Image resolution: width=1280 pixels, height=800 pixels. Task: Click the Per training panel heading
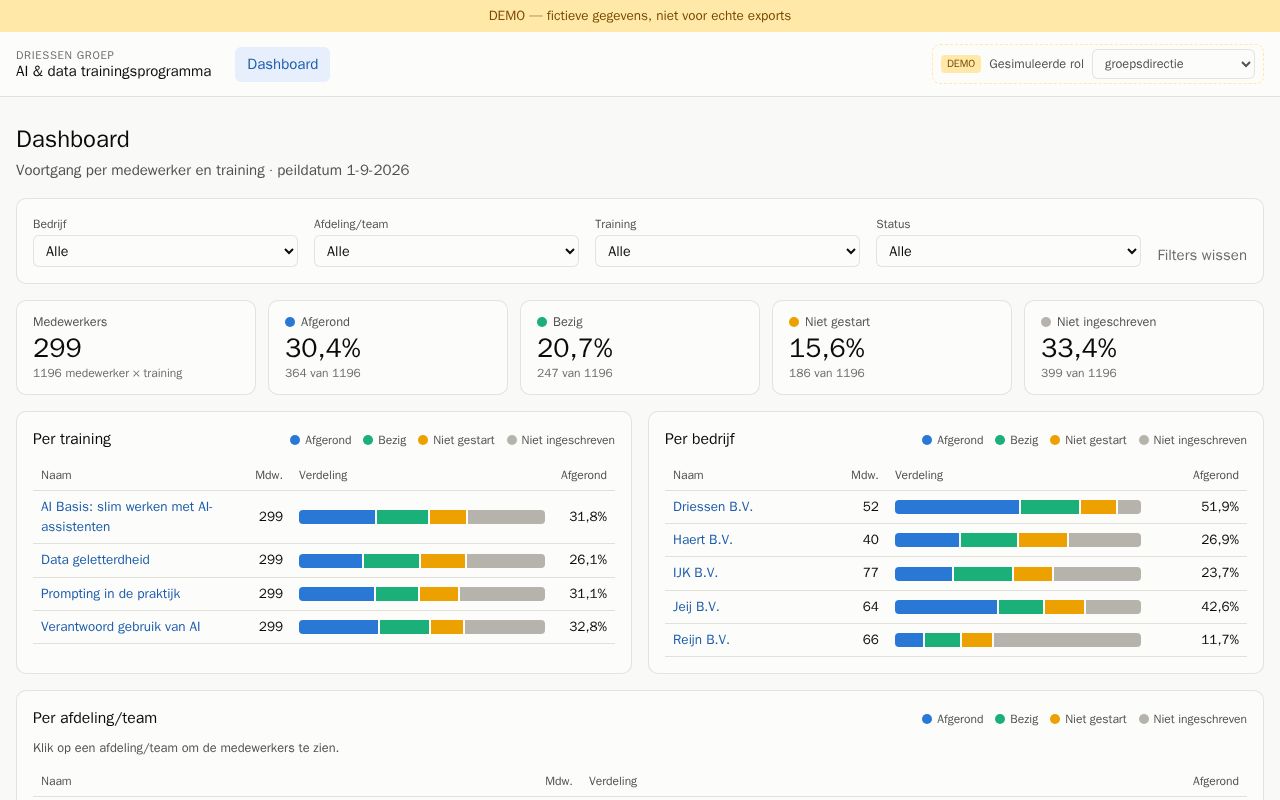point(72,439)
